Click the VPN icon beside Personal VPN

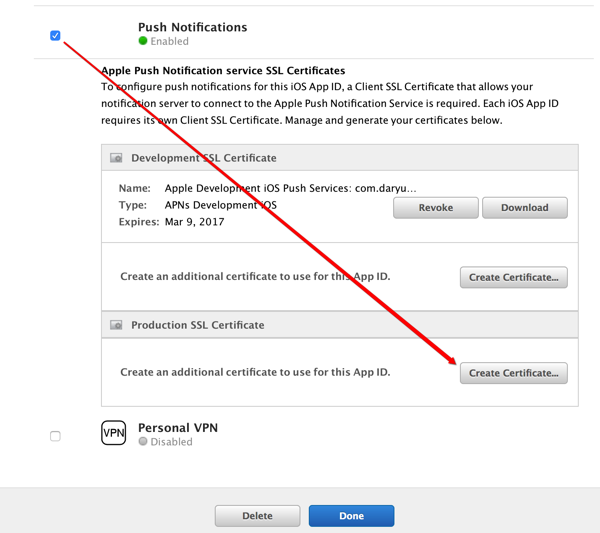(114, 433)
